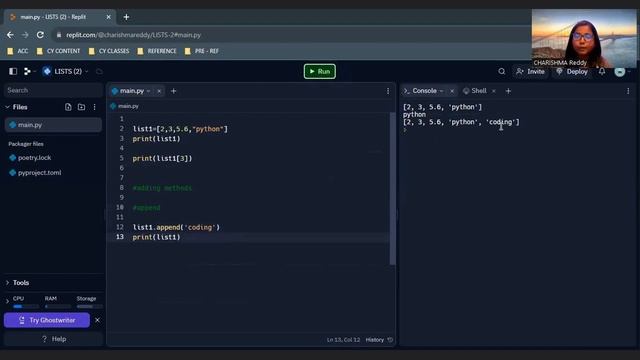The height and width of the screenshot is (360, 640).
Task: Click the replit.com address bar
Action: pos(291,35)
